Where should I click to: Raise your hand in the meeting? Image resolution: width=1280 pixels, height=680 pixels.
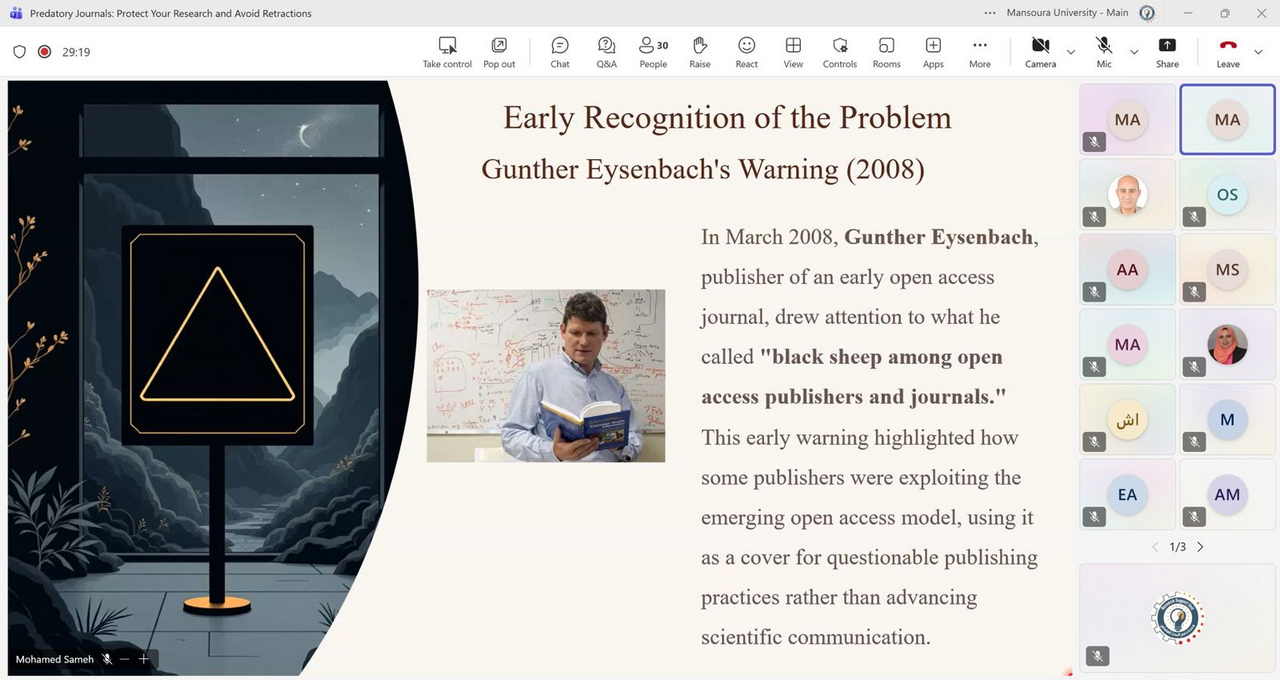tap(700, 52)
